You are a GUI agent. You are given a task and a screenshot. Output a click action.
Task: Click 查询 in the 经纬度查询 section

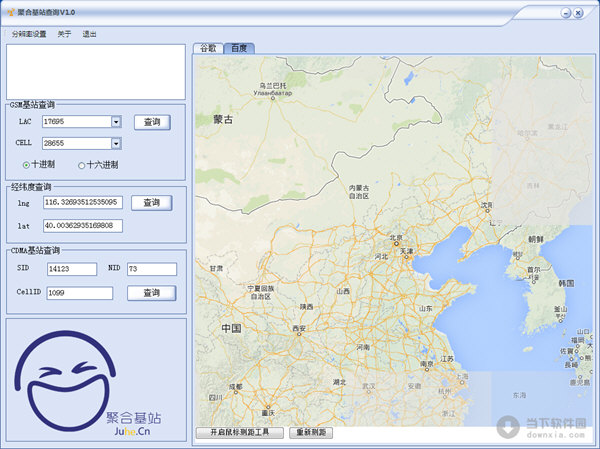152,202
